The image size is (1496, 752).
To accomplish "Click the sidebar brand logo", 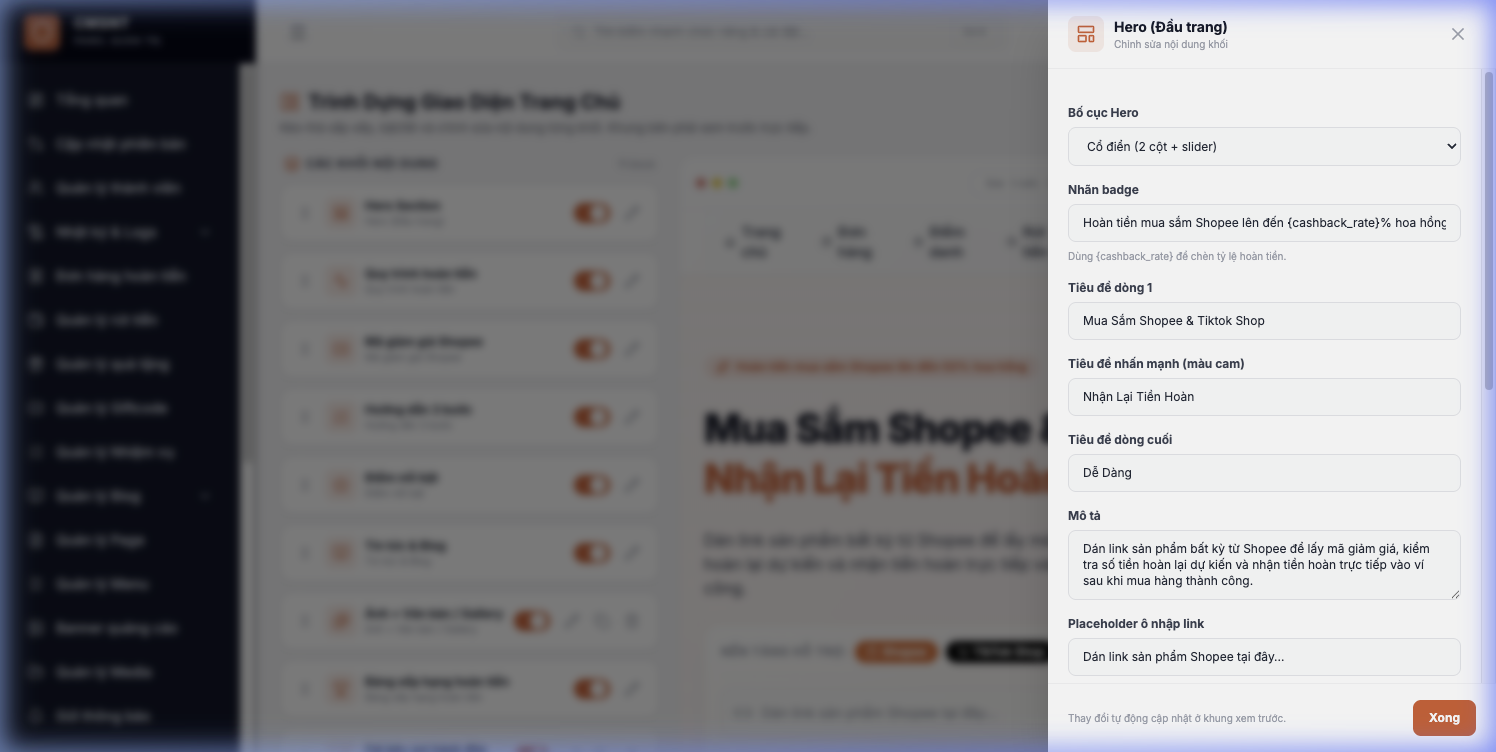I will click(x=42, y=32).
